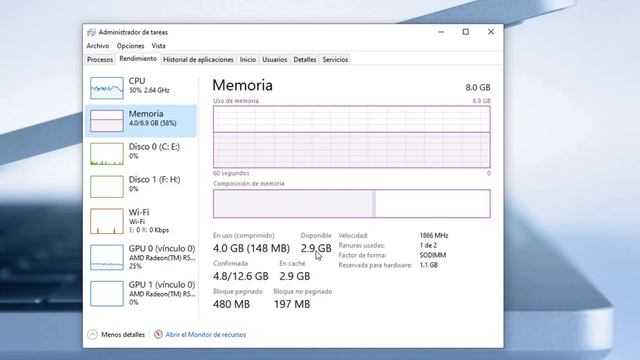This screenshot has height=360, width=640.
Task: Click the Menos detalles chevron icon
Action: click(x=93, y=335)
